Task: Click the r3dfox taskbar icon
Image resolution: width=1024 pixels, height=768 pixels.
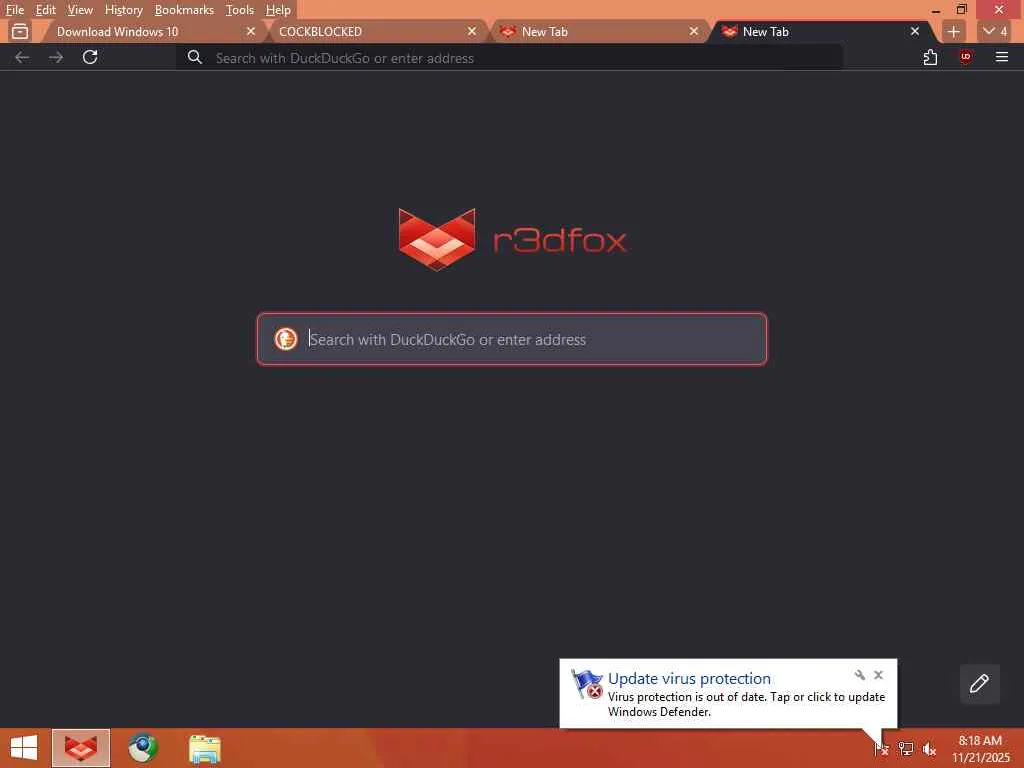Action: pos(81,748)
